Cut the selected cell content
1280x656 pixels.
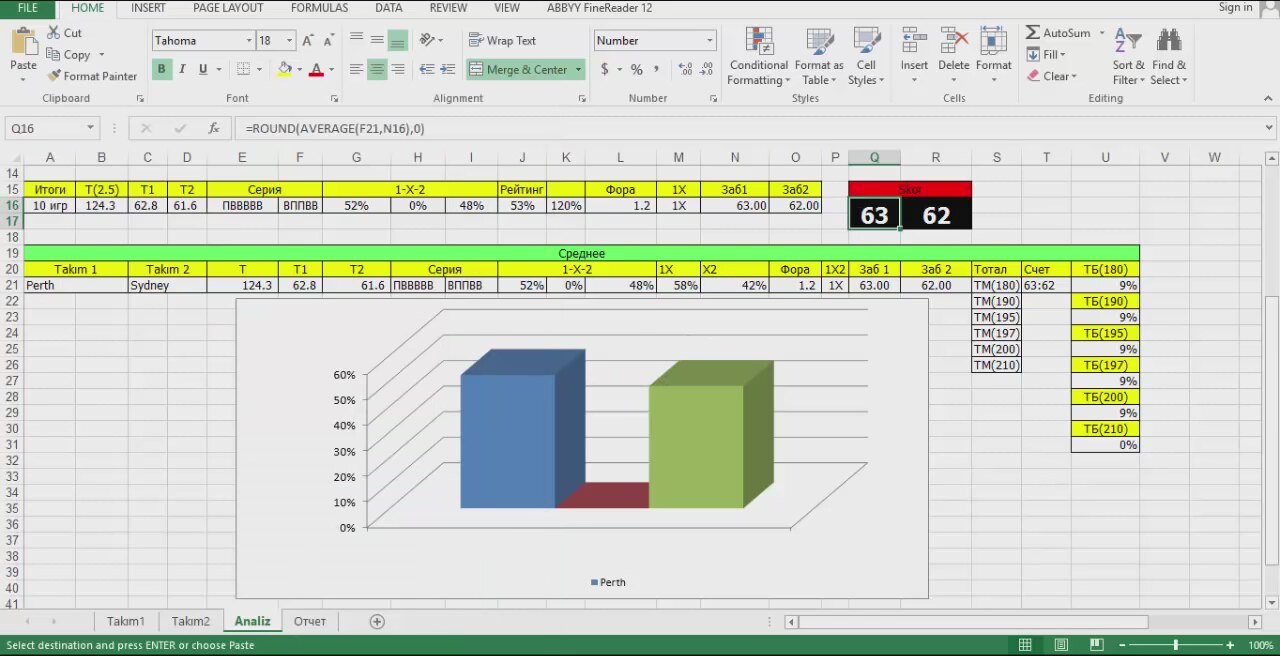pos(65,33)
